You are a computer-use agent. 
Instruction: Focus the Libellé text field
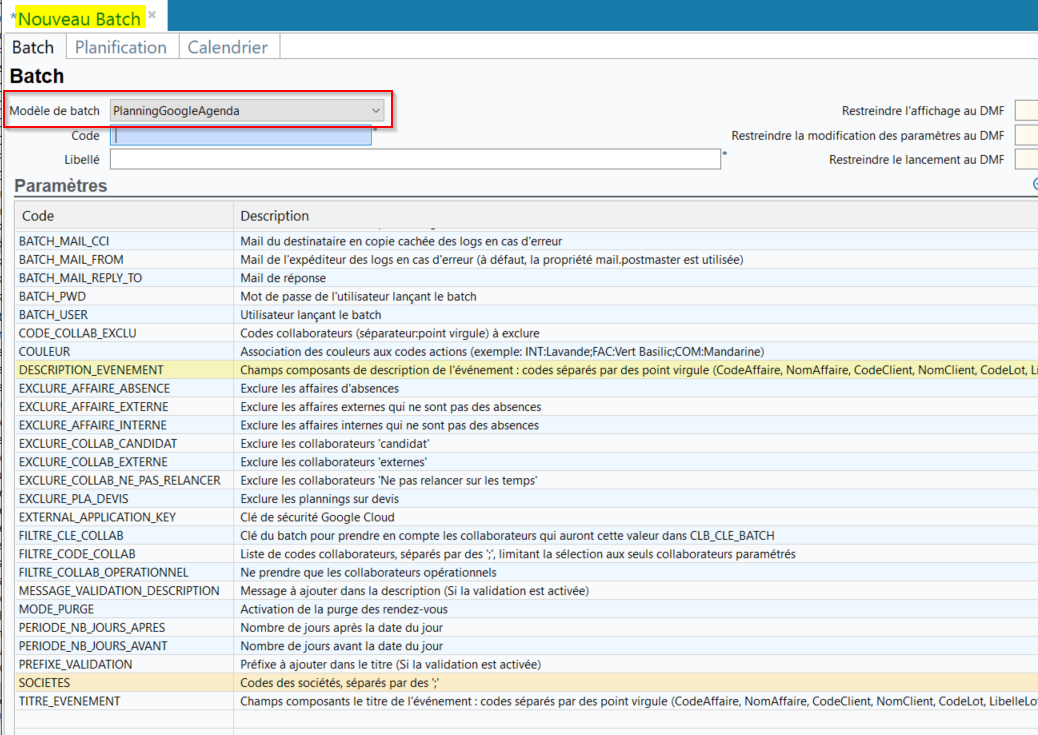pyautogui.click(x=415, y=160)
